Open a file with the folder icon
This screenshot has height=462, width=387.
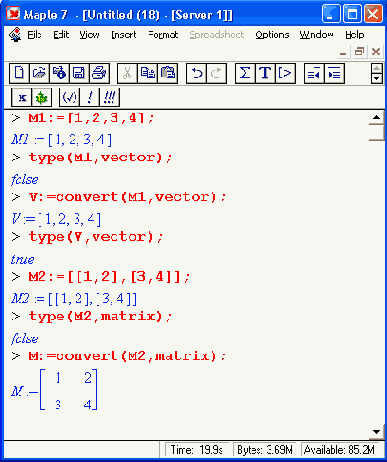coord(39,73)
